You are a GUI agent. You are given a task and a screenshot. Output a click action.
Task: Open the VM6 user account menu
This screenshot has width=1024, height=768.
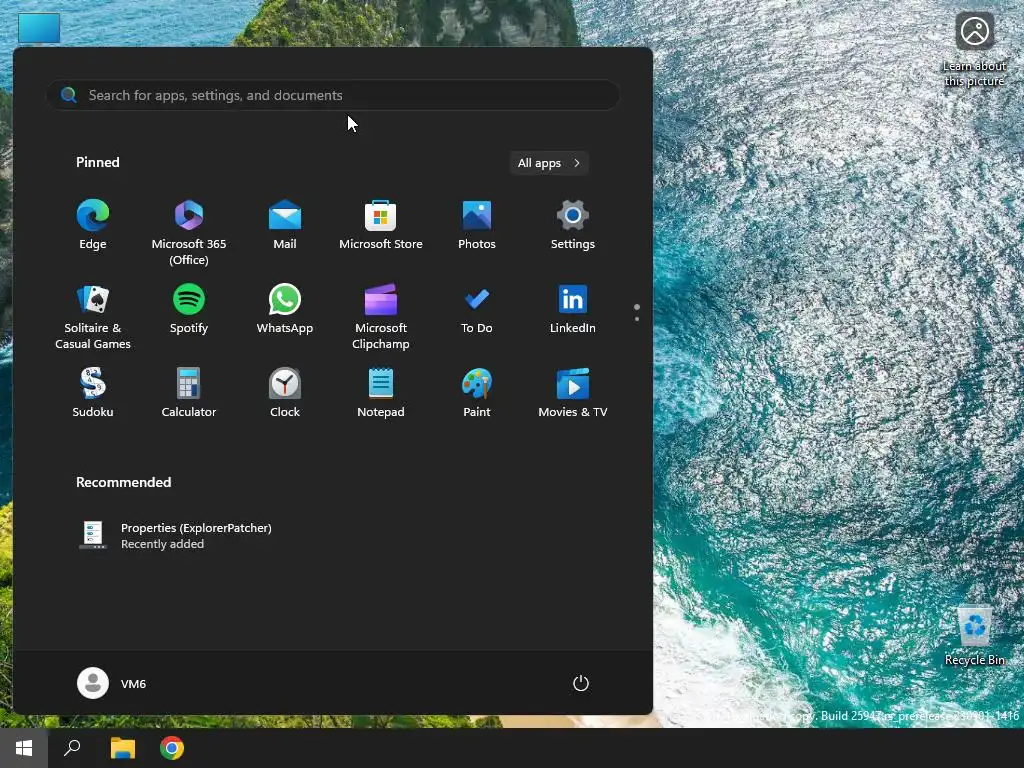[112, 683]
